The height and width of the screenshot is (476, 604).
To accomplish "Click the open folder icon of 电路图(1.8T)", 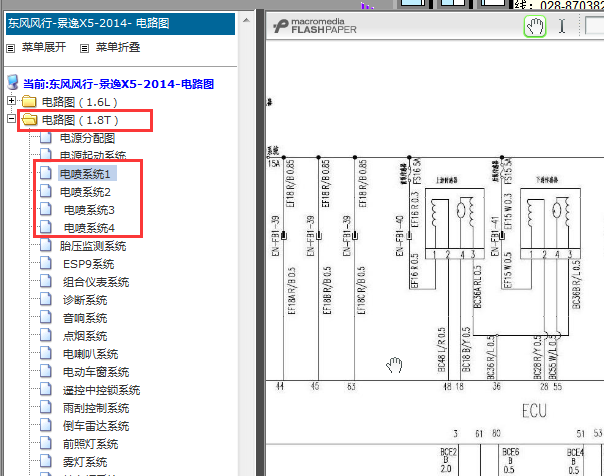I will [x=29, y=120].
